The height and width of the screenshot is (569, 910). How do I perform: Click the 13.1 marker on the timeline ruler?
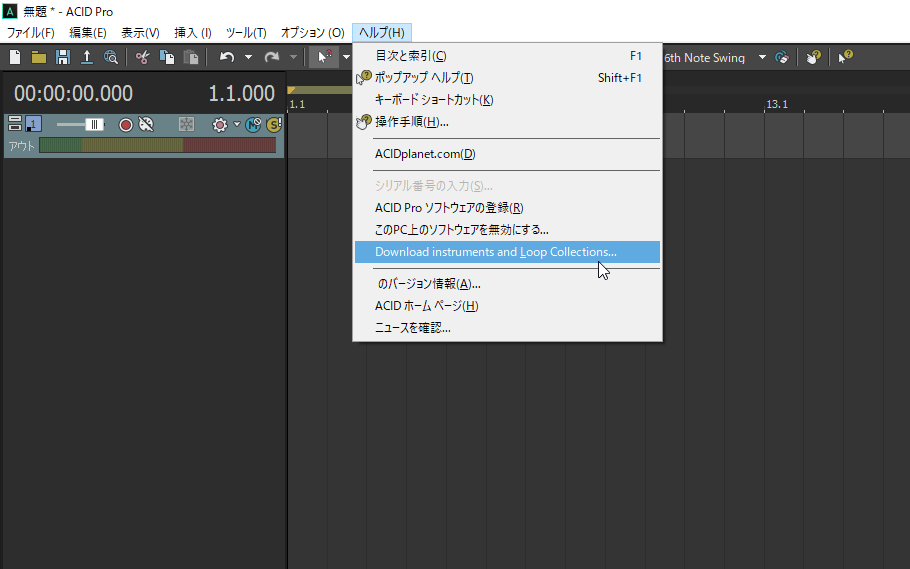777,105
